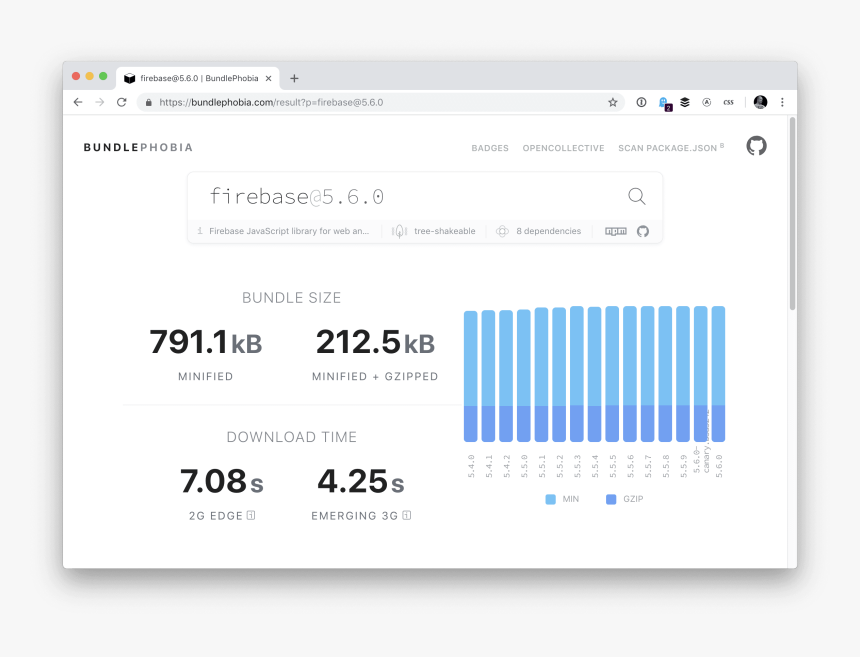This screenshot has width=860, height=657.
Task: Select the 5.5.8 version bar
Action: (x=665, y=374)
